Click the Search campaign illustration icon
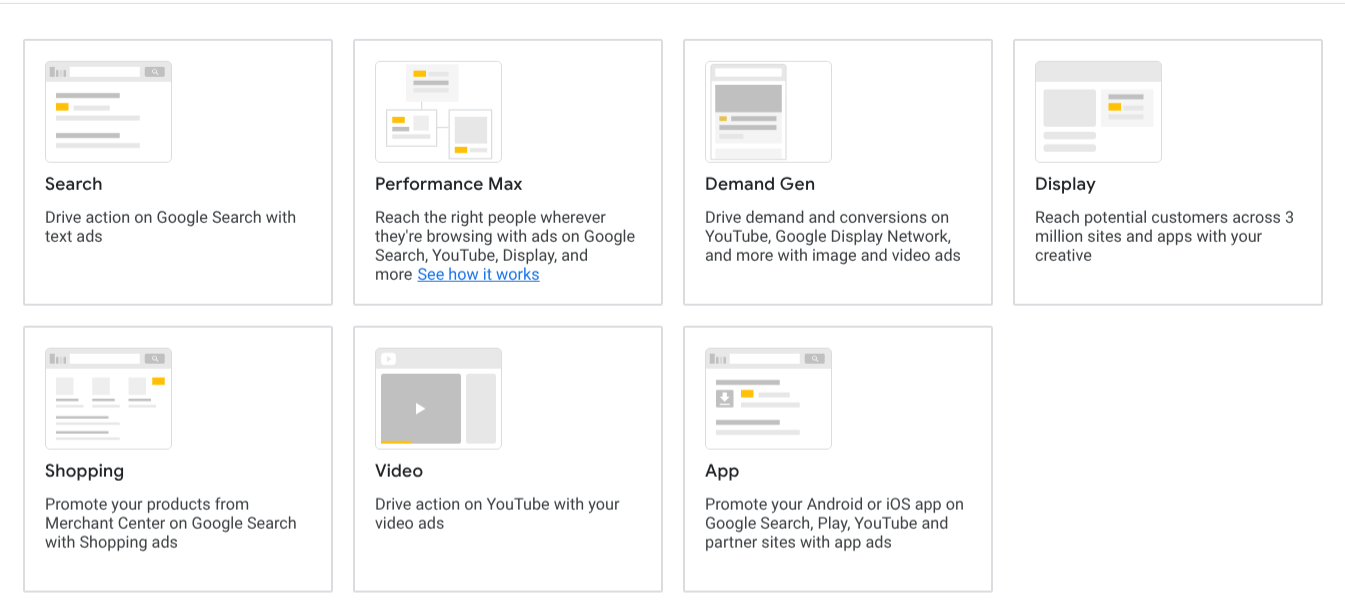 [108, 112]
